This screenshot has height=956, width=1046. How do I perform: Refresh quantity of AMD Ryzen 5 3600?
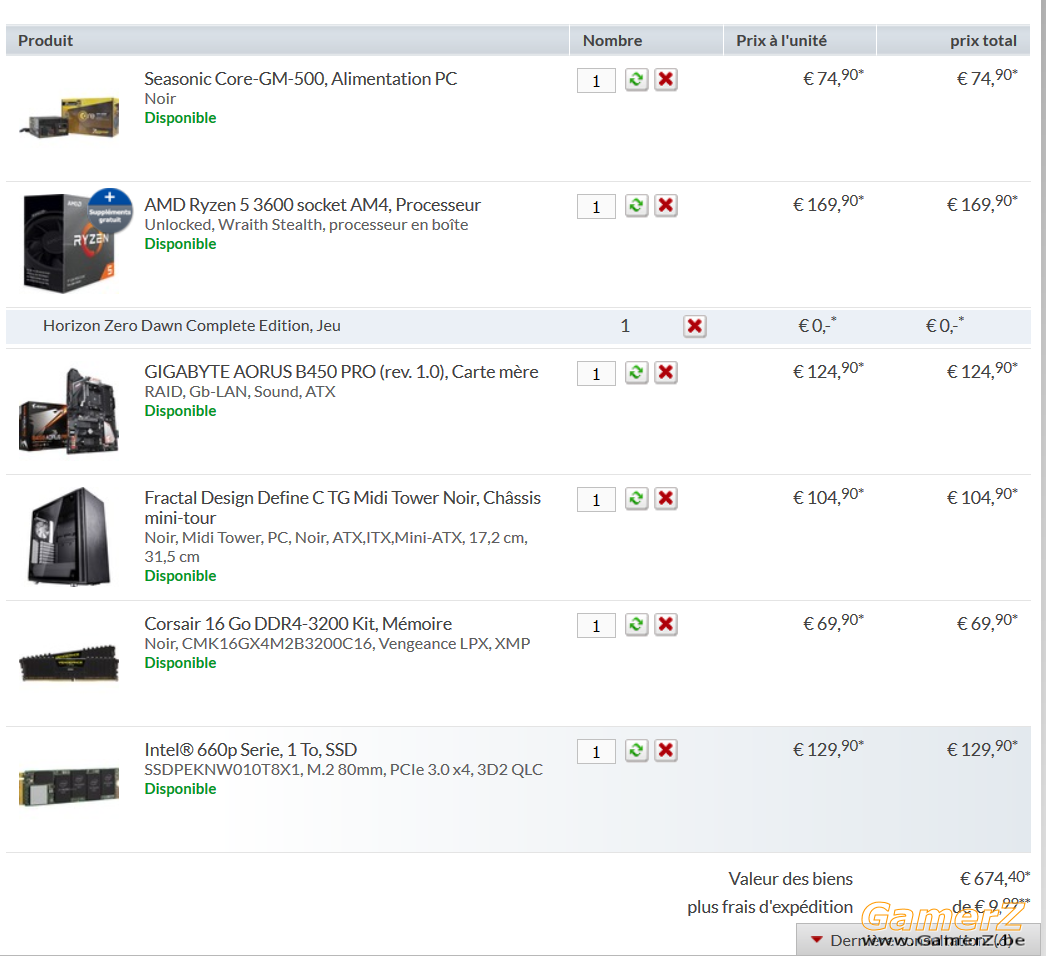pyautogui.click(x=636, y=205)
